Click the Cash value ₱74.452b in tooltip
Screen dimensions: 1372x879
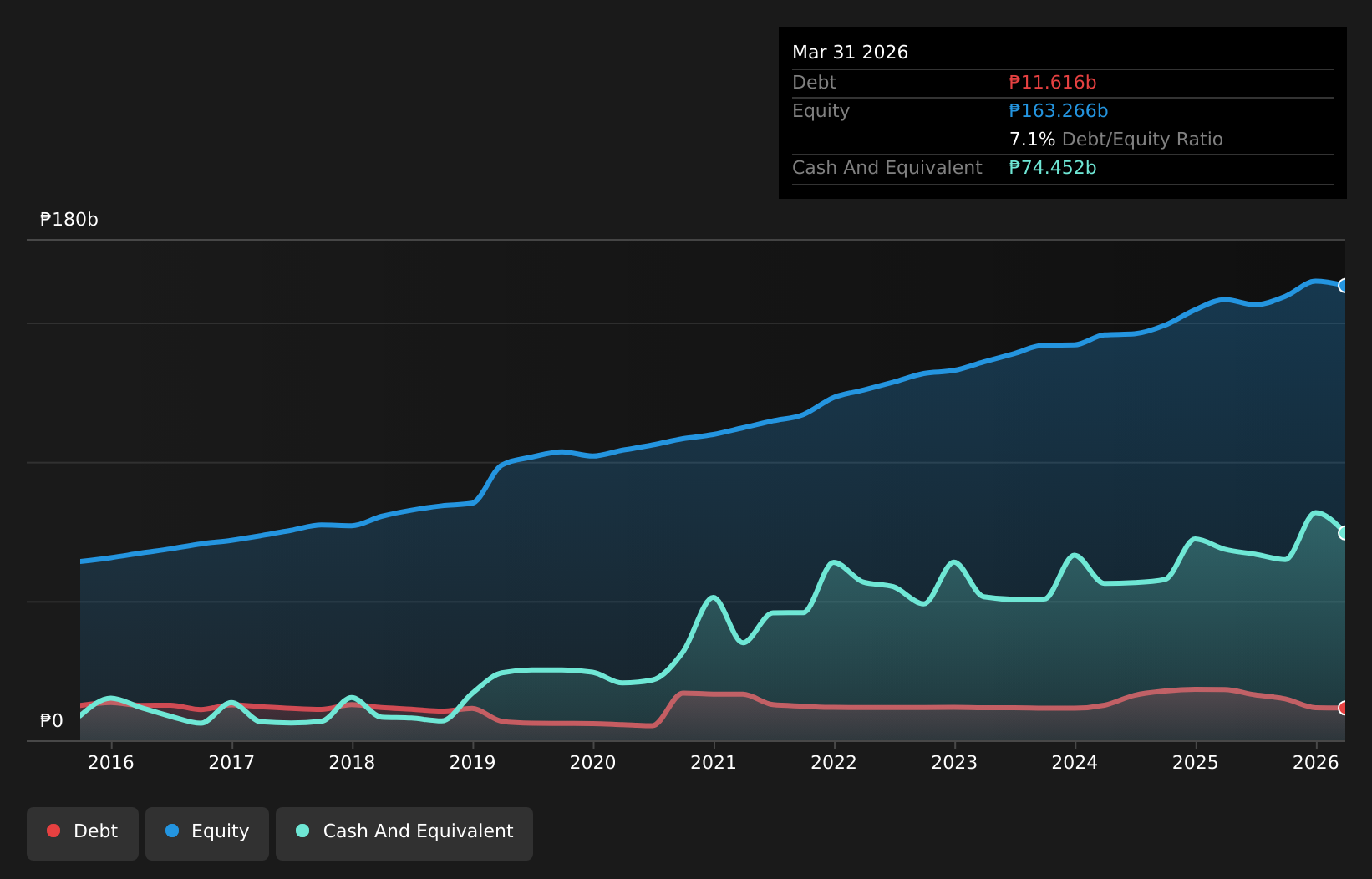coord(1053,168)
